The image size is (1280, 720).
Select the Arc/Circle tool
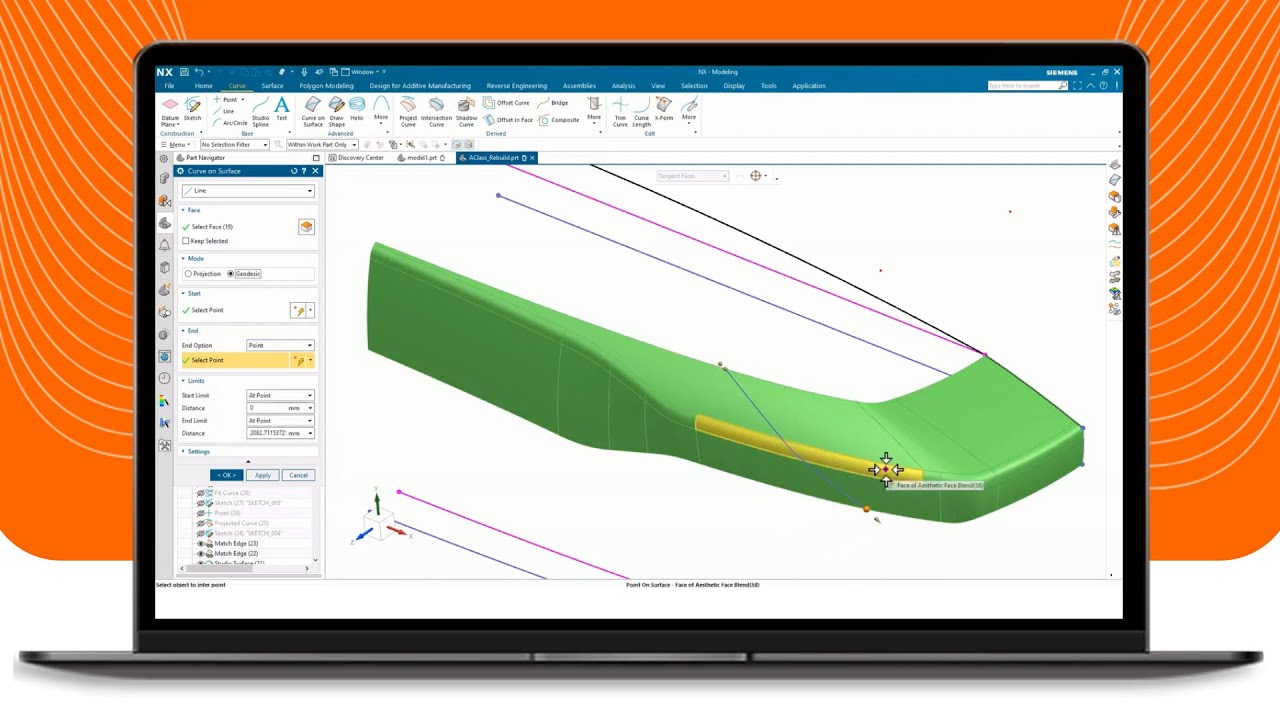pyautogui.click(x=229, y=123)
